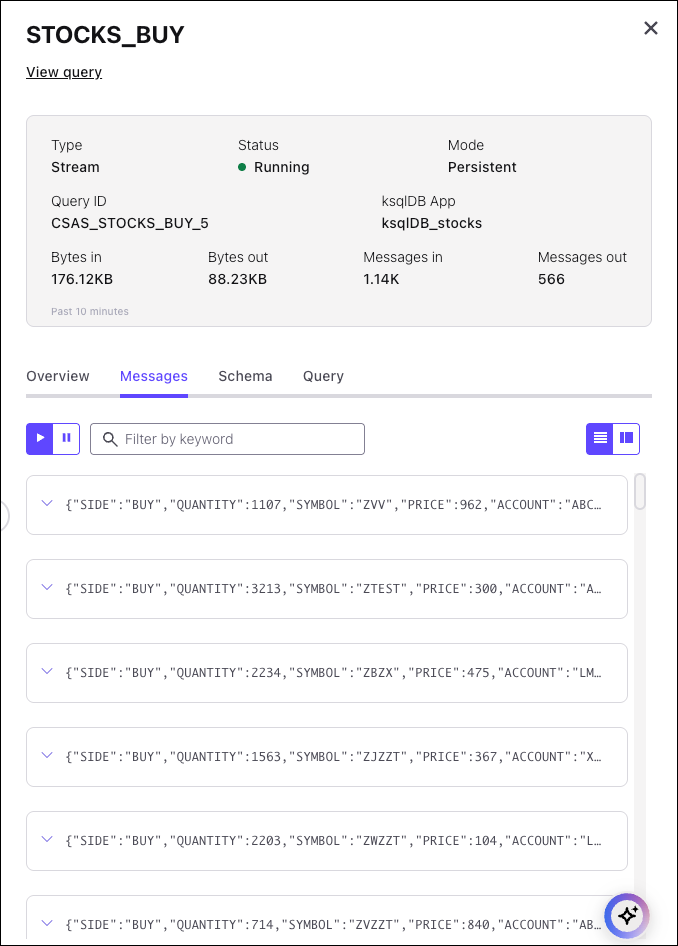Expand the ZTEST symbol message

46,588
